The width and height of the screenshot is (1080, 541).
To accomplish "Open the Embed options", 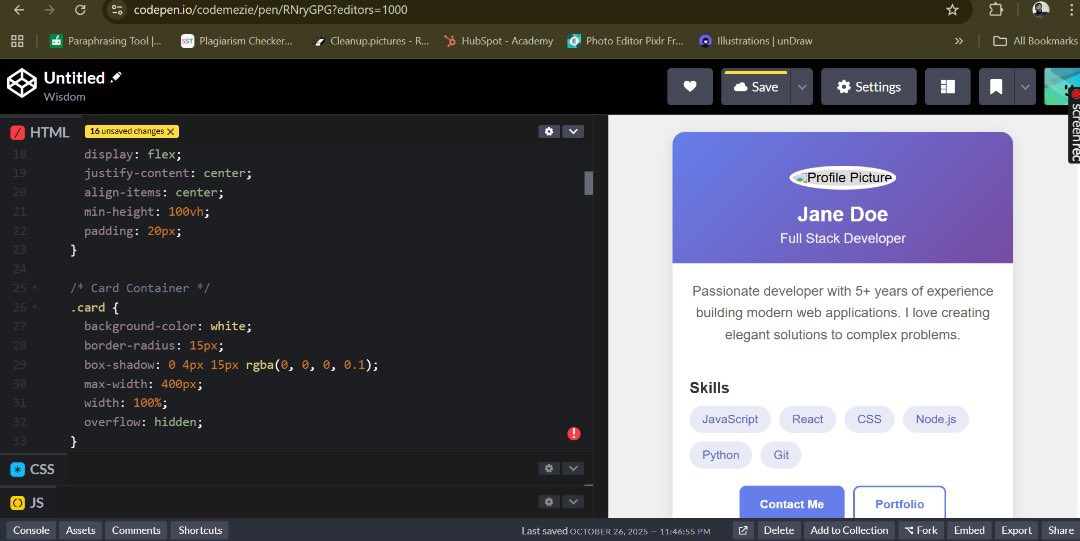I will 969,530.
